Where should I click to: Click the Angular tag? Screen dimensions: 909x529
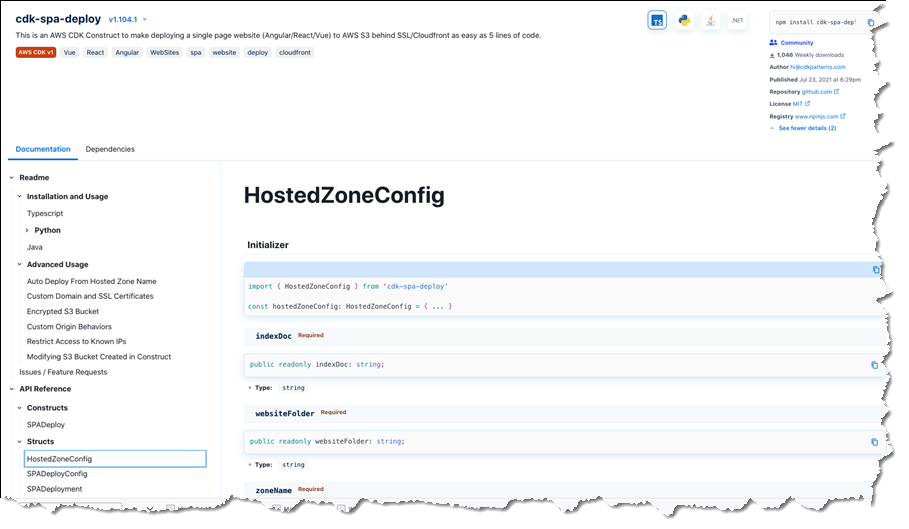(127, 53)
